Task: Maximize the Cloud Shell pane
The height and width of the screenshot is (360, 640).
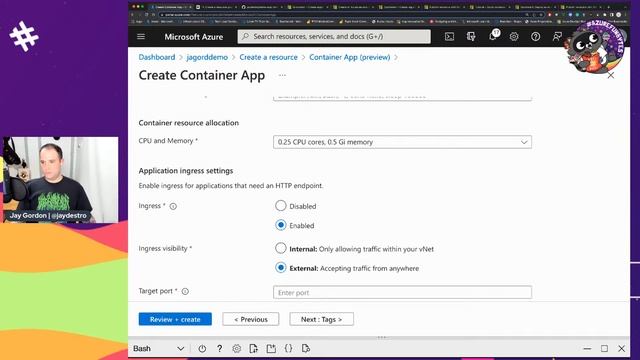Action: pos(604,349)
